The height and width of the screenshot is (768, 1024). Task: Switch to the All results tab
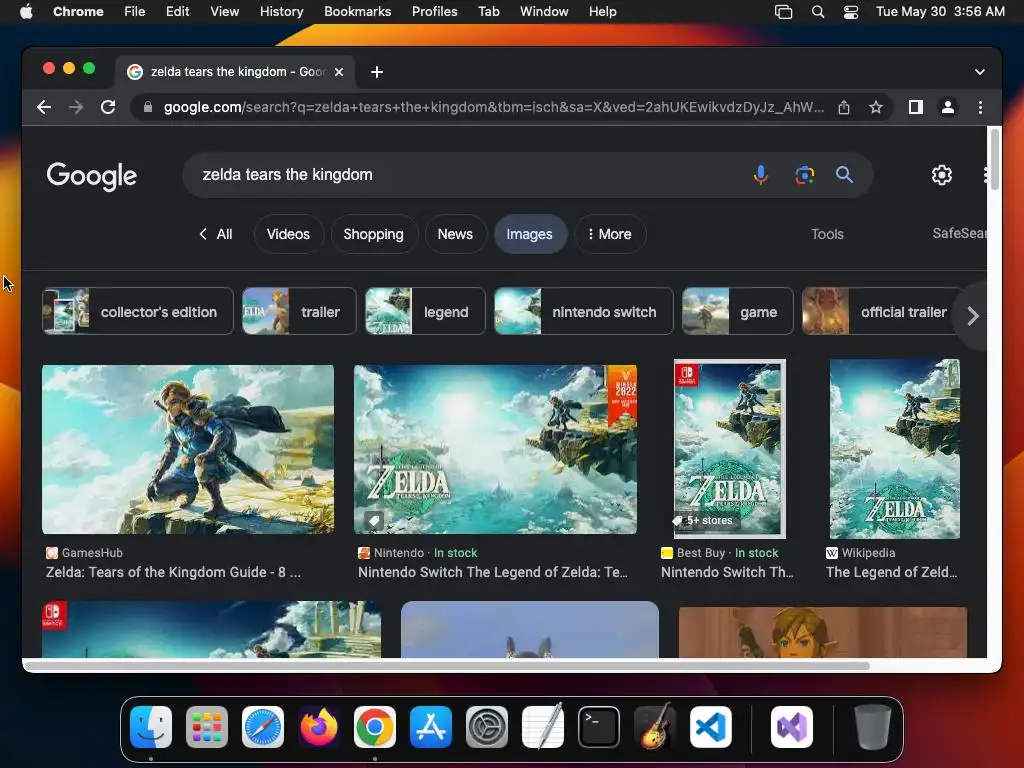click(216, 234)
